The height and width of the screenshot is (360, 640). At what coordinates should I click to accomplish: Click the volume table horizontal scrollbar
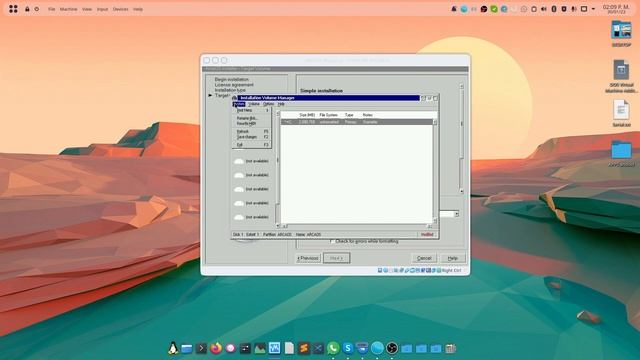356,226
